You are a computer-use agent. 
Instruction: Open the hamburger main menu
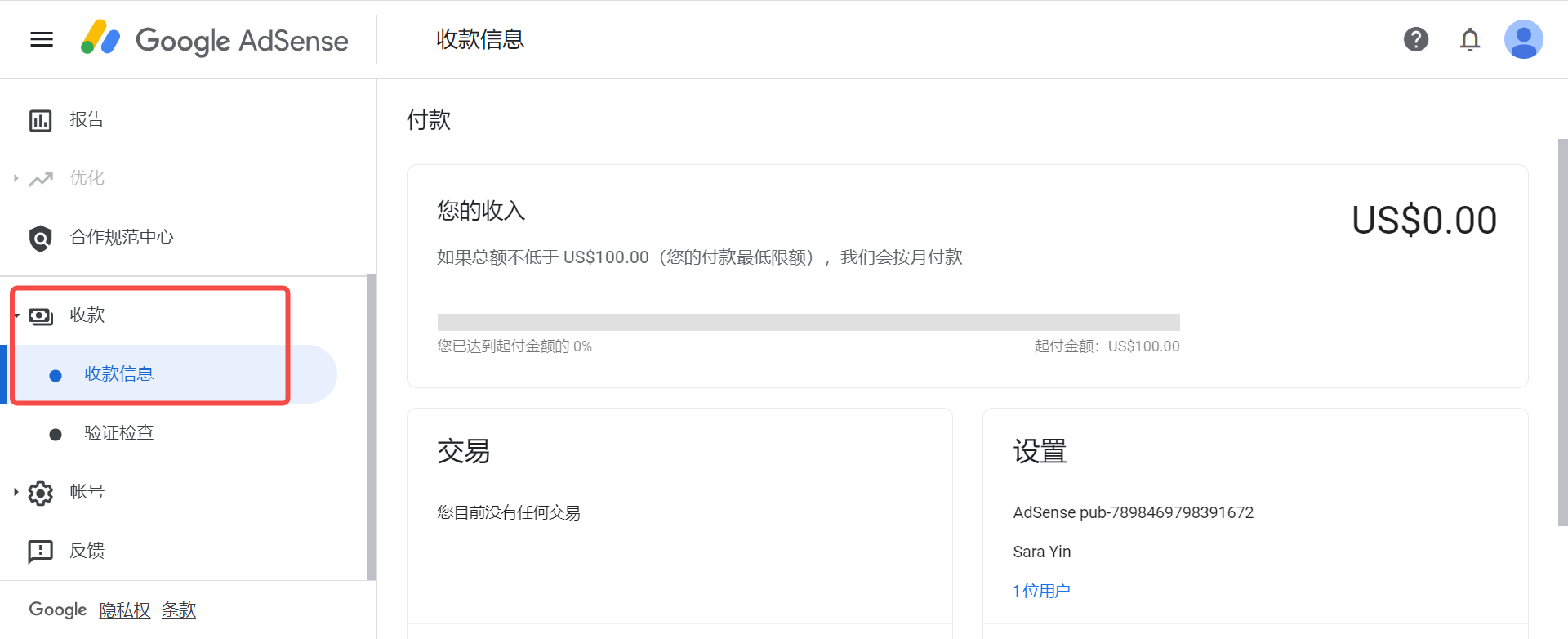click(x=42, y=39)
